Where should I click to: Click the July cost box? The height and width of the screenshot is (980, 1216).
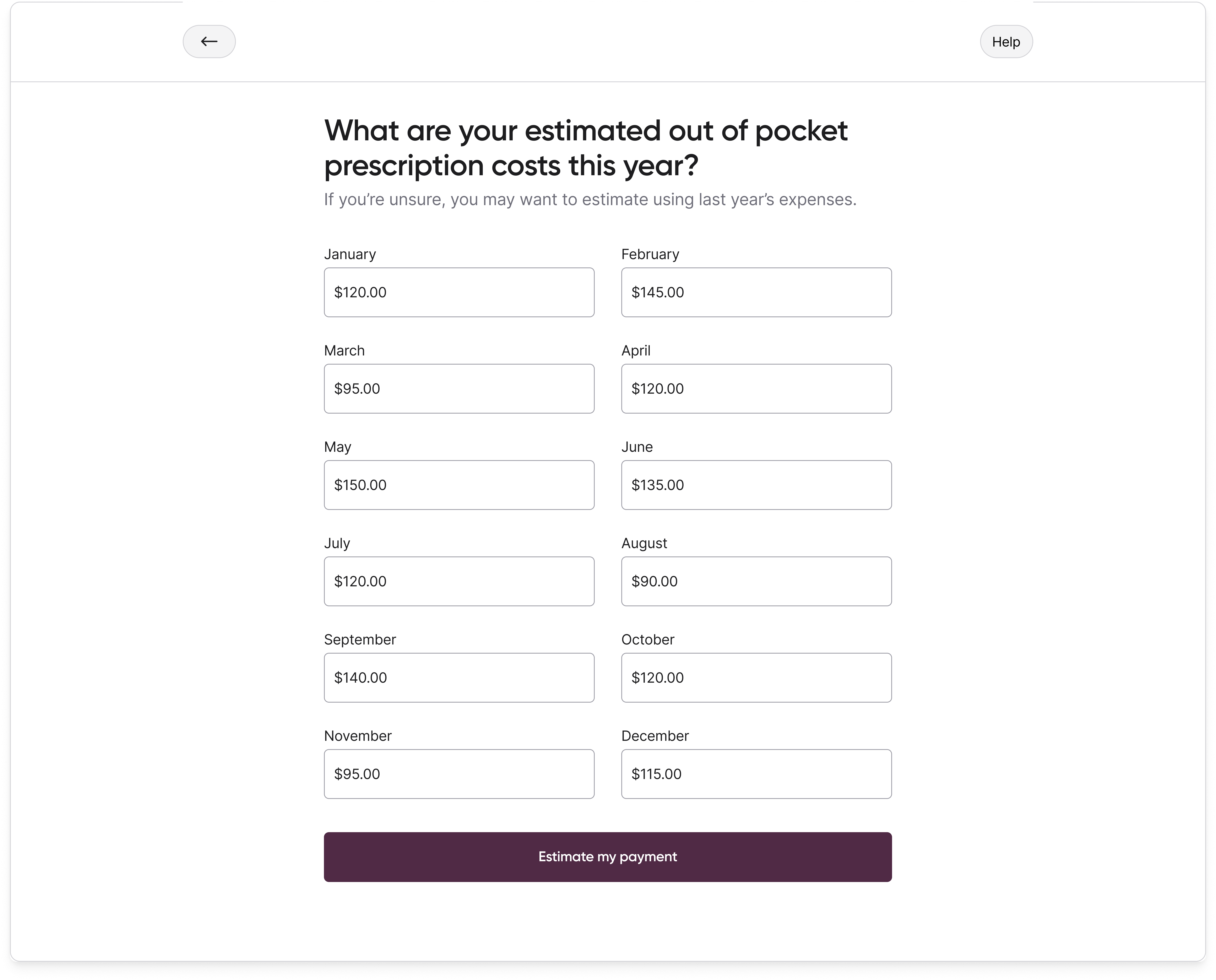point(458,581)
